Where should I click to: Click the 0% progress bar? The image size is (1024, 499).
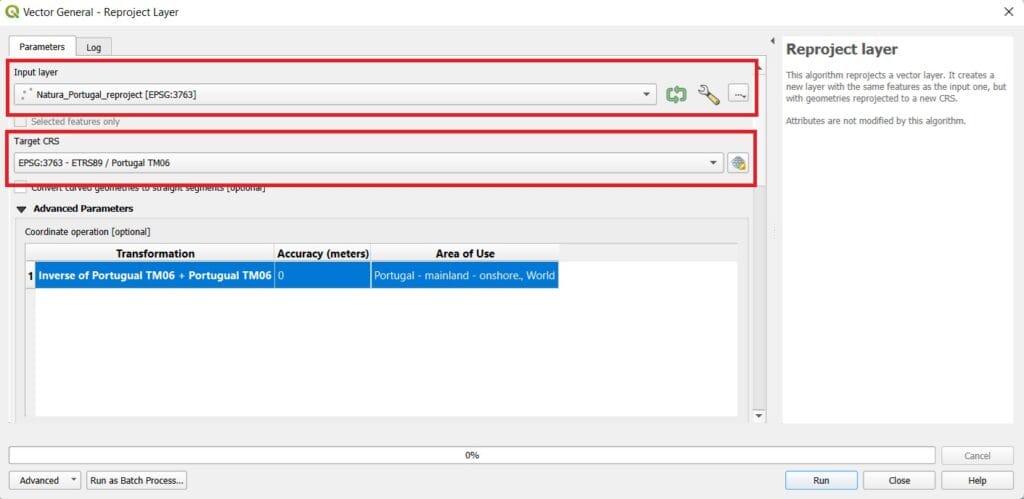click(472, 455)
